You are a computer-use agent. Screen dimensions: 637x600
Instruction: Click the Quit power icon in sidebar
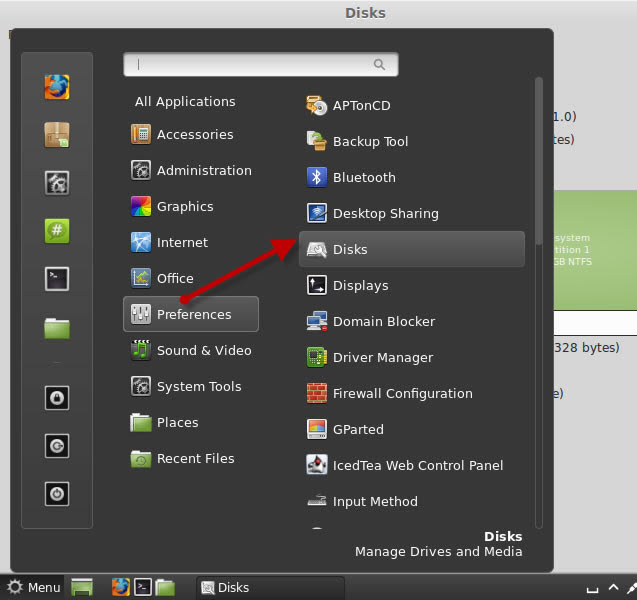tap(57, 494)
